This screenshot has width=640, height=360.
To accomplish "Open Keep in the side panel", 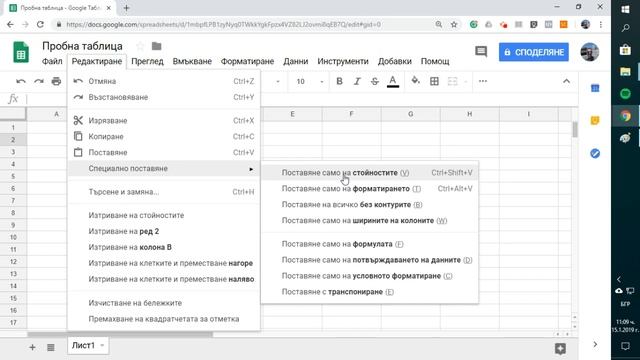I will [595, 120].
